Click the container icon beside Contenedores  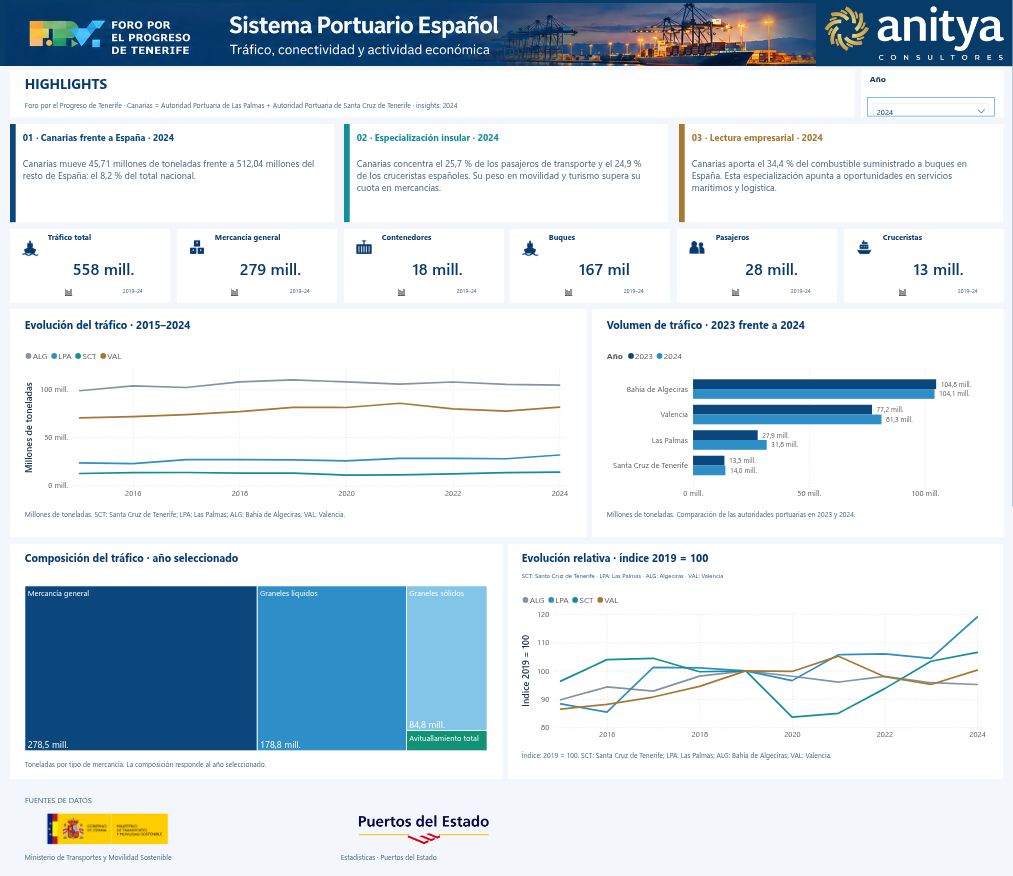(x=364, y=247)
